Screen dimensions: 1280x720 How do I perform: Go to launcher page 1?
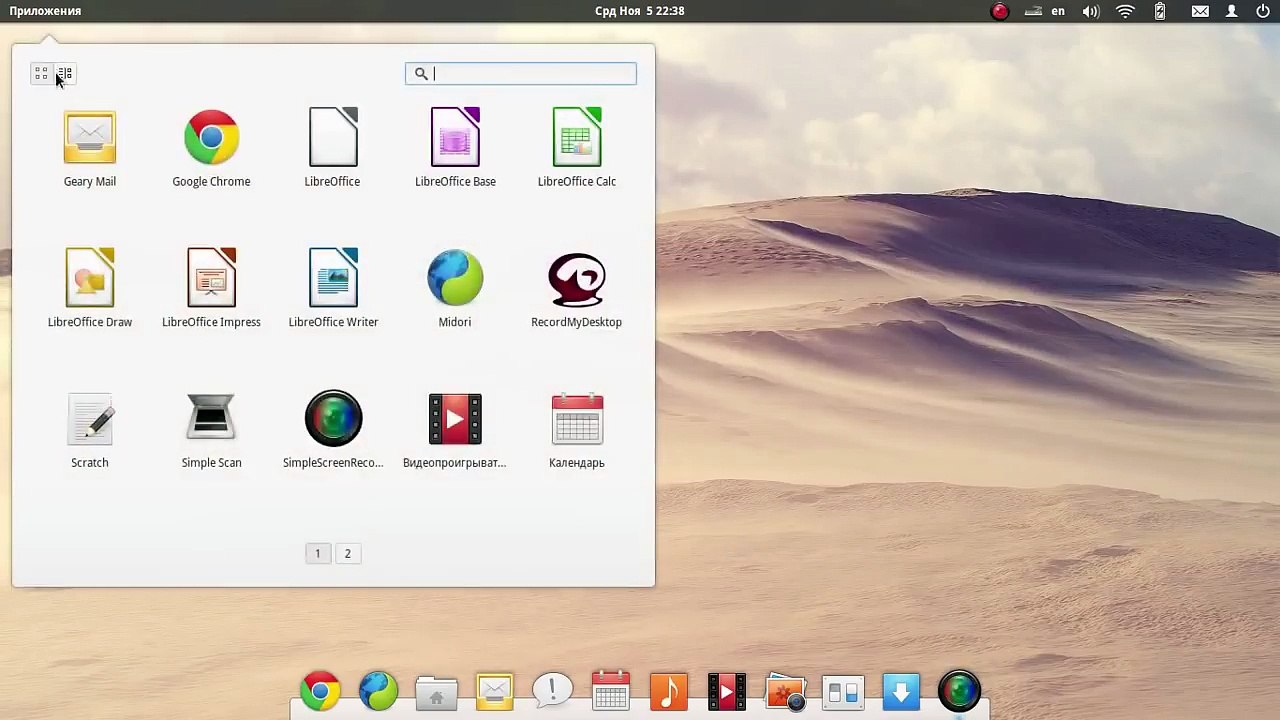point(318,553)
